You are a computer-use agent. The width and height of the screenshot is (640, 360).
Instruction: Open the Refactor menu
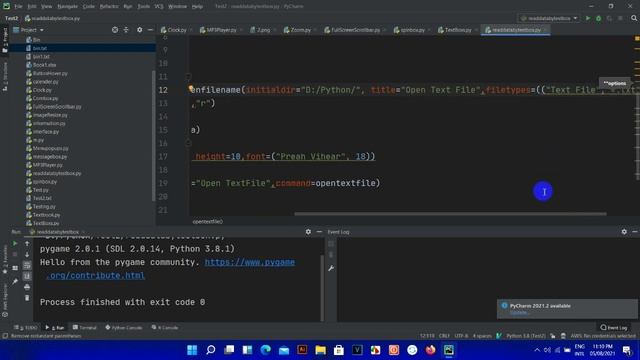(x=109, y=7)
